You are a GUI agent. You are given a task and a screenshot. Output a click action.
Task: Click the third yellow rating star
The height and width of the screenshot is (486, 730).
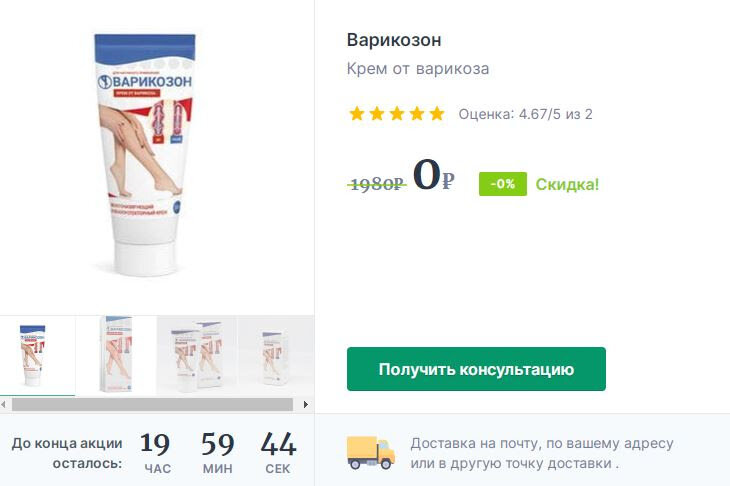[x=397, y=113]
